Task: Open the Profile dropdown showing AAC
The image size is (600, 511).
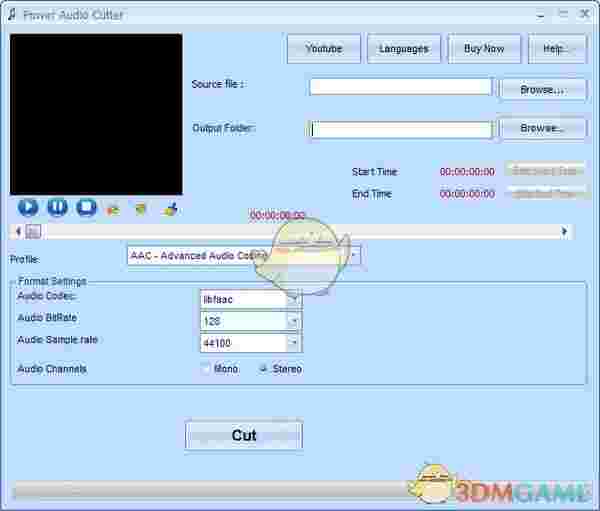Action: point(244,255)
